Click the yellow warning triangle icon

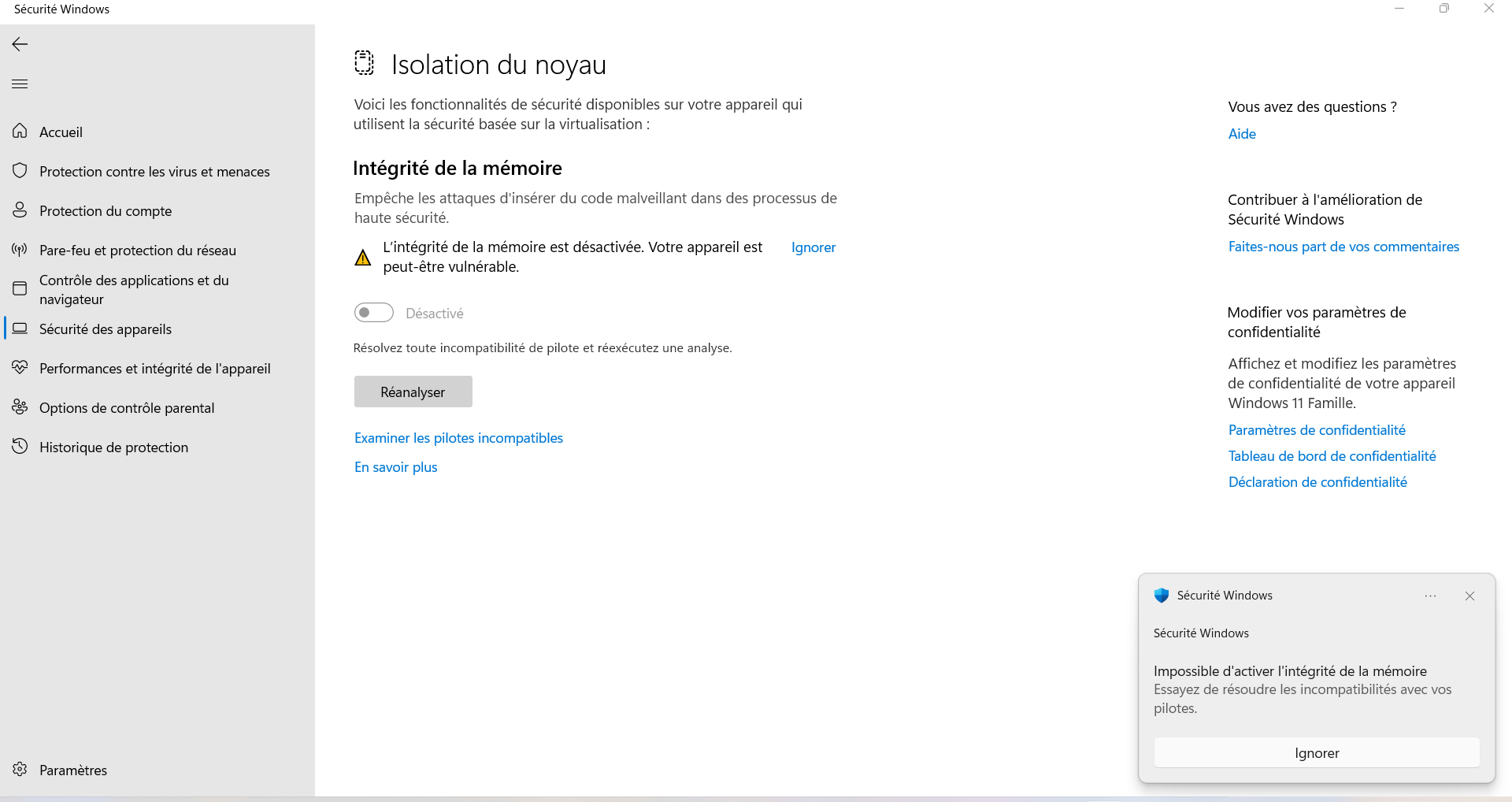(362, 258)
